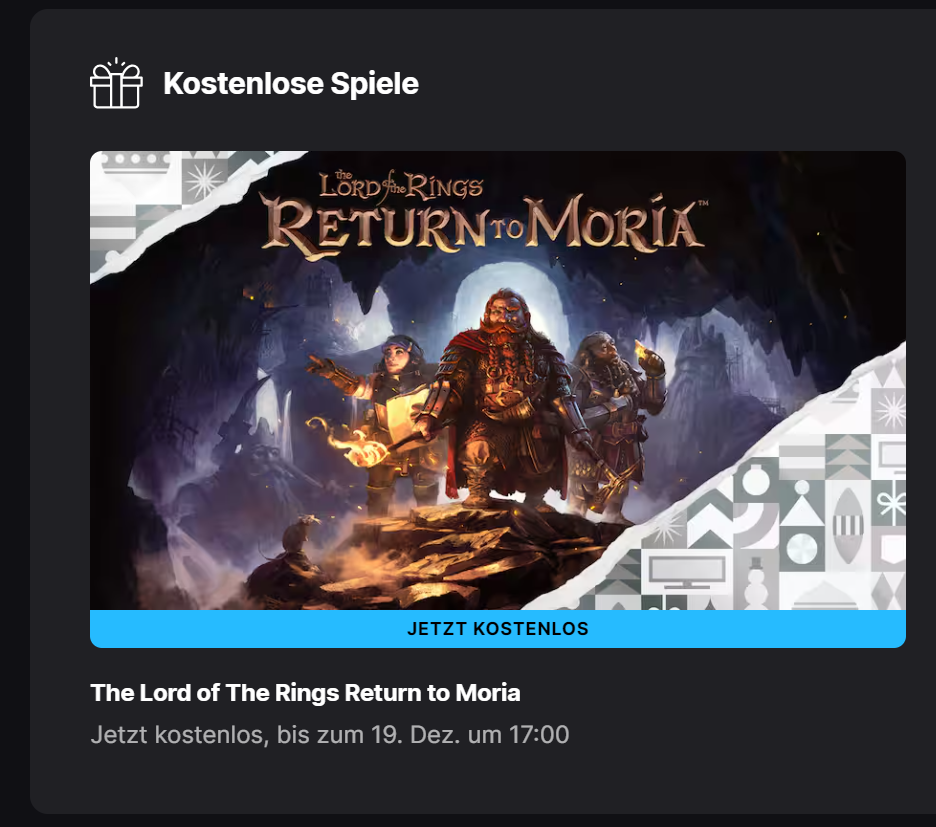
Task: Open the Kostenlose Spiele heading
Action: click(291, 84)
